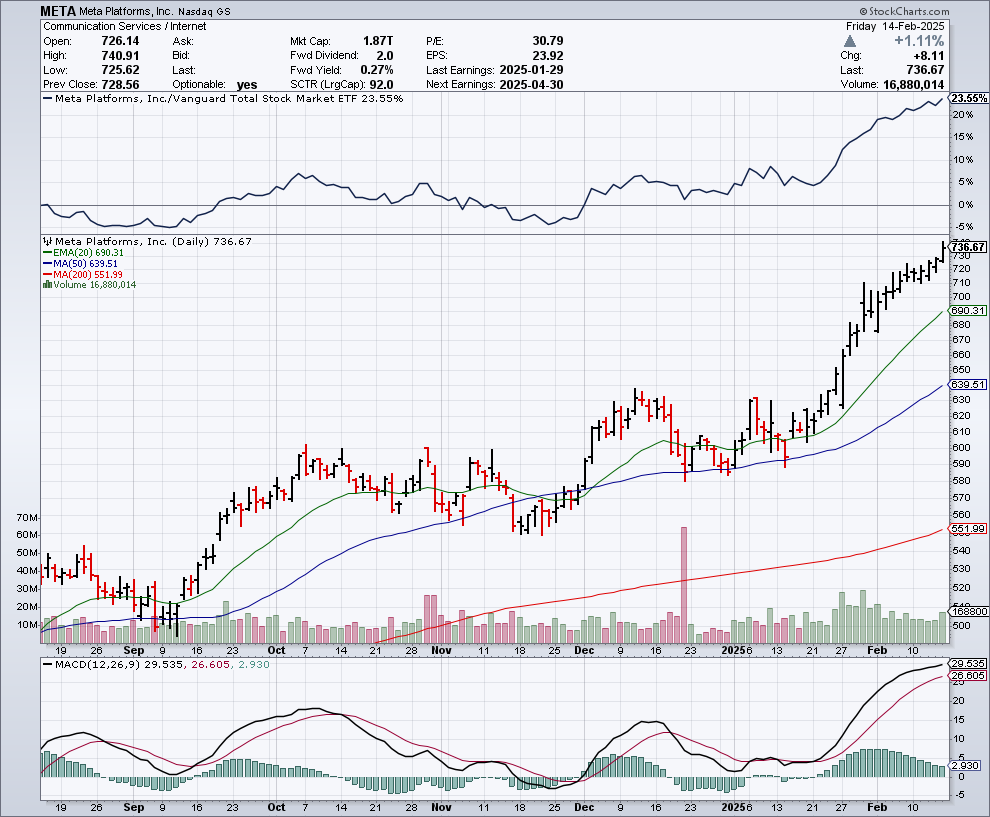Viewport: 990px width, 817px height.
Task: Select the Chg value +8.11
Action: pos(928,56)
